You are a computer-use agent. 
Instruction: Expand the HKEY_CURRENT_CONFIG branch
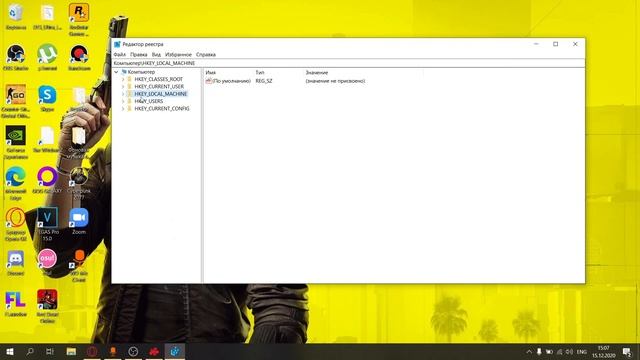tap(123, 109)
